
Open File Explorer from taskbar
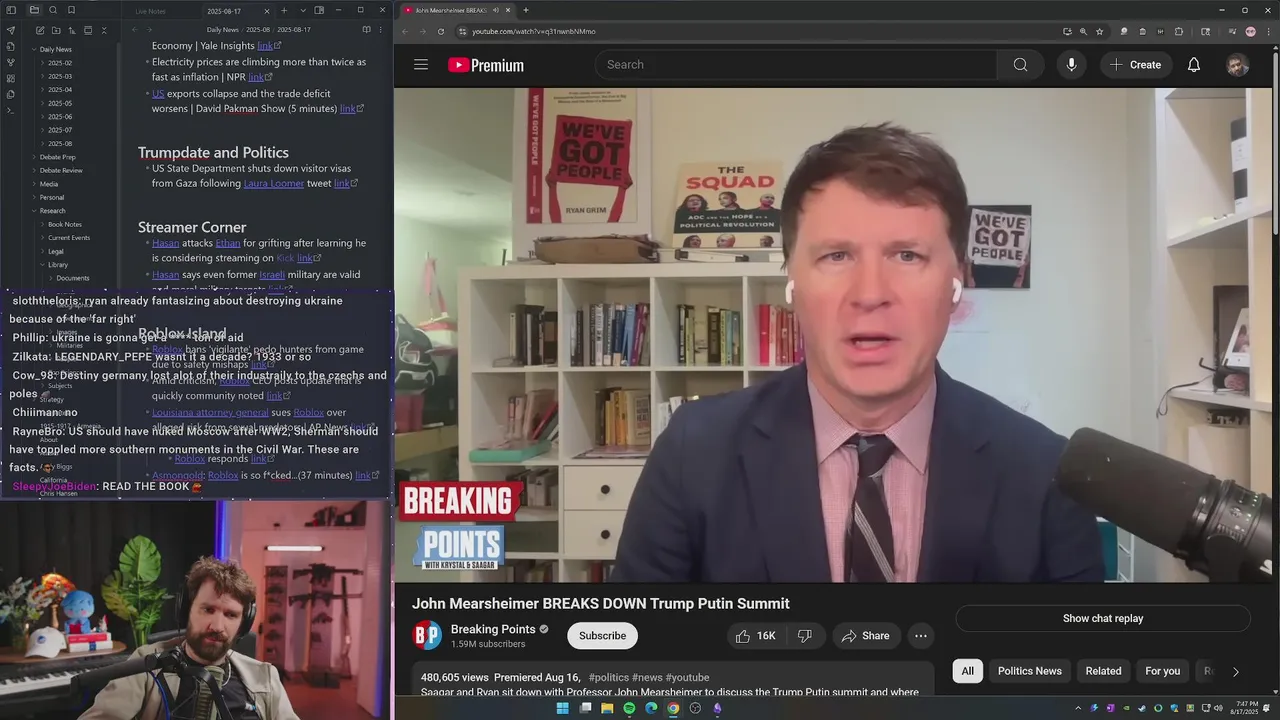pyautogui.click(x=607, y=708)
